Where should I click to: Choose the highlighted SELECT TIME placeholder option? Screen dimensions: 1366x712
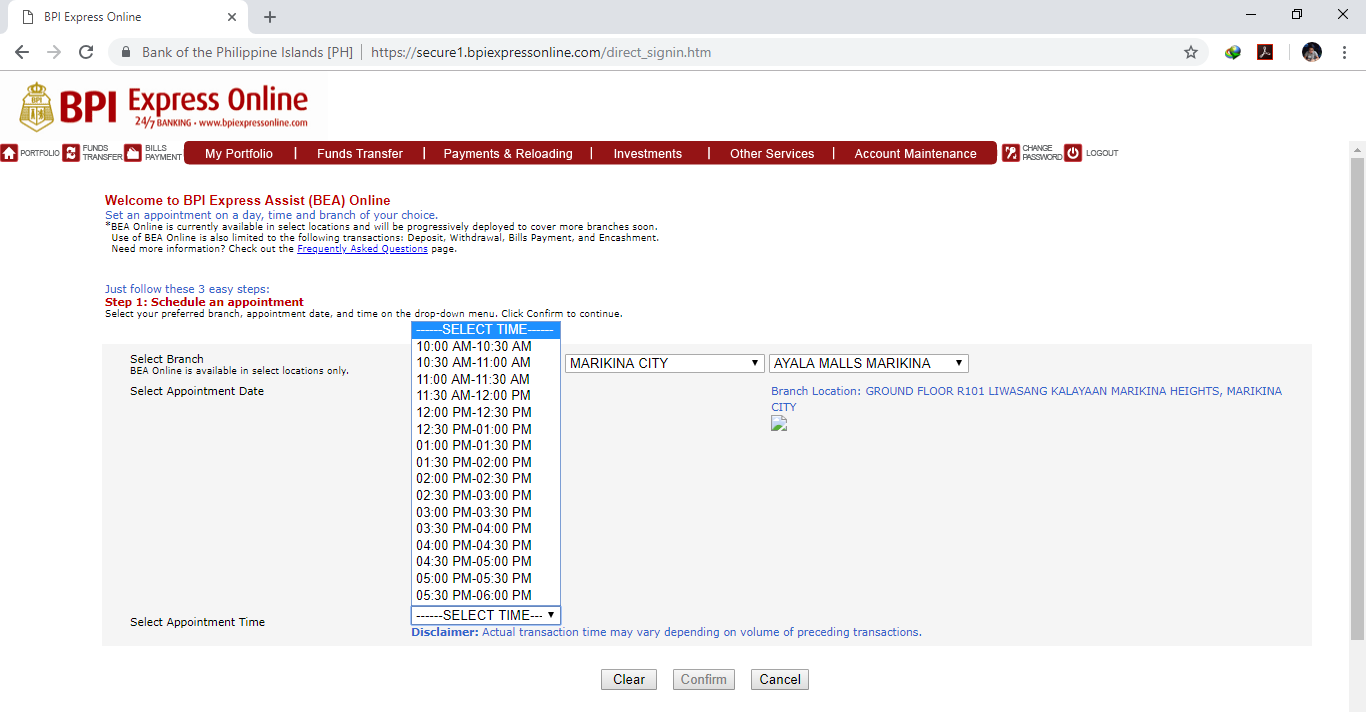(x=486, y=330)
